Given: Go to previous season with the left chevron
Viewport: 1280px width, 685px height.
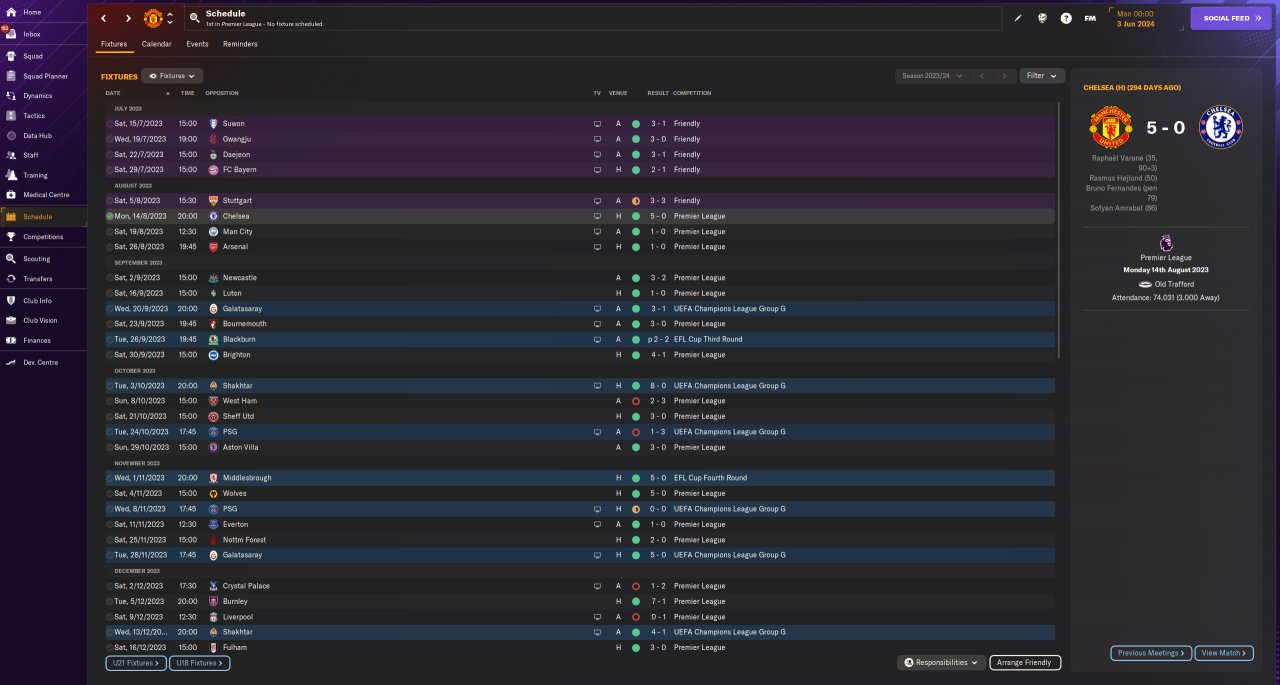Looking at the screenshot, I should [x=983, y=75].
